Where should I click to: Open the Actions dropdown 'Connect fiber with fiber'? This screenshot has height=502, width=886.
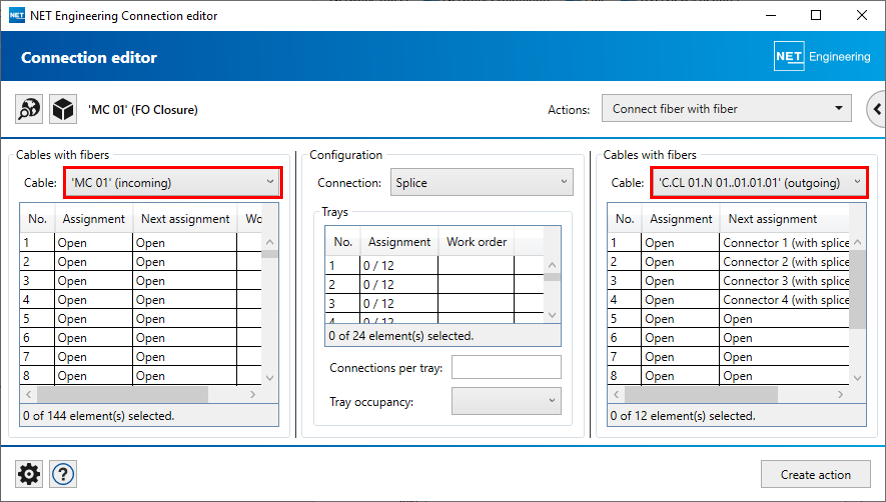pos(727,109)
